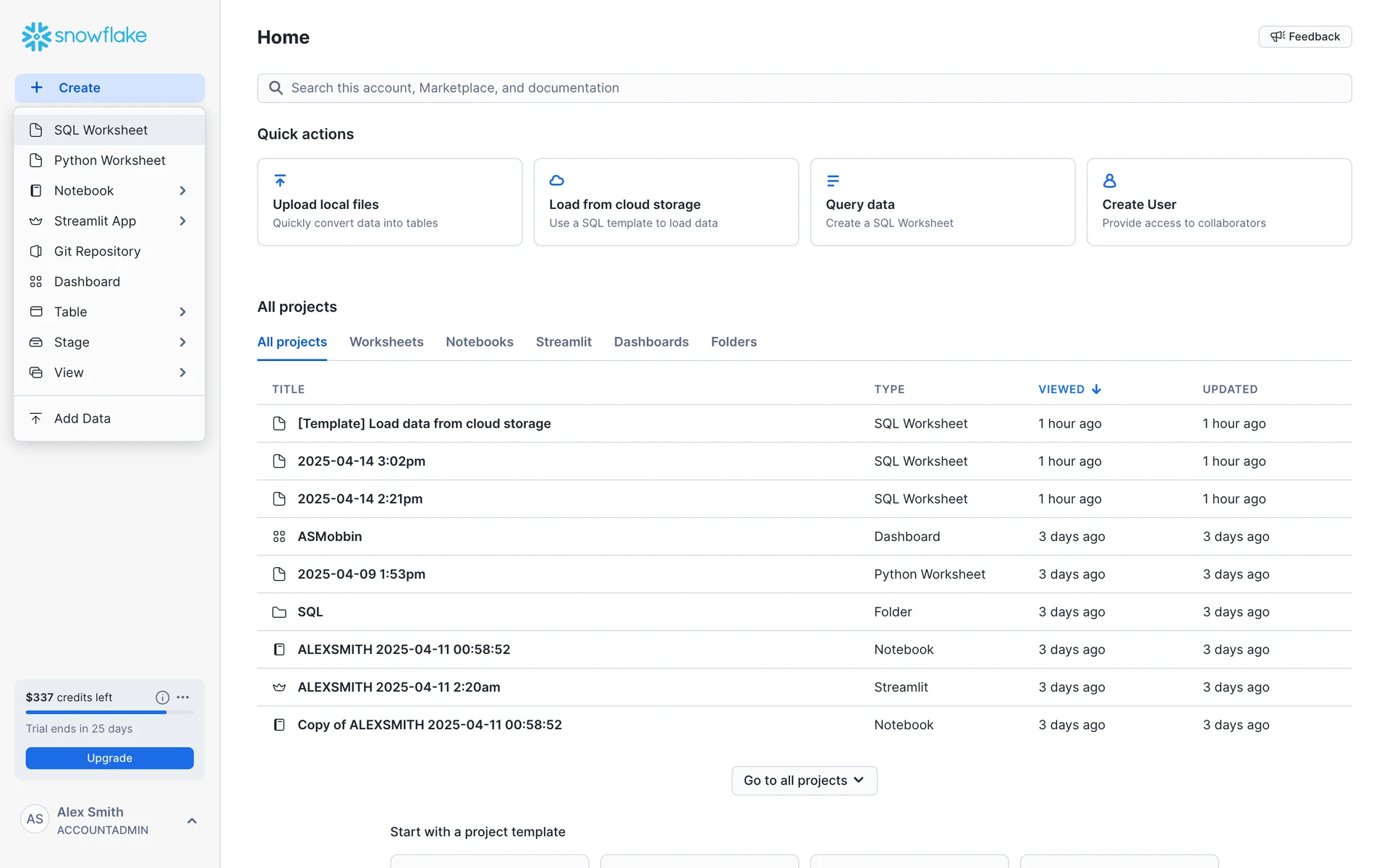Focus the account search field
The width and height of the screenshot is (1389, 868).
tap(803, 88)
